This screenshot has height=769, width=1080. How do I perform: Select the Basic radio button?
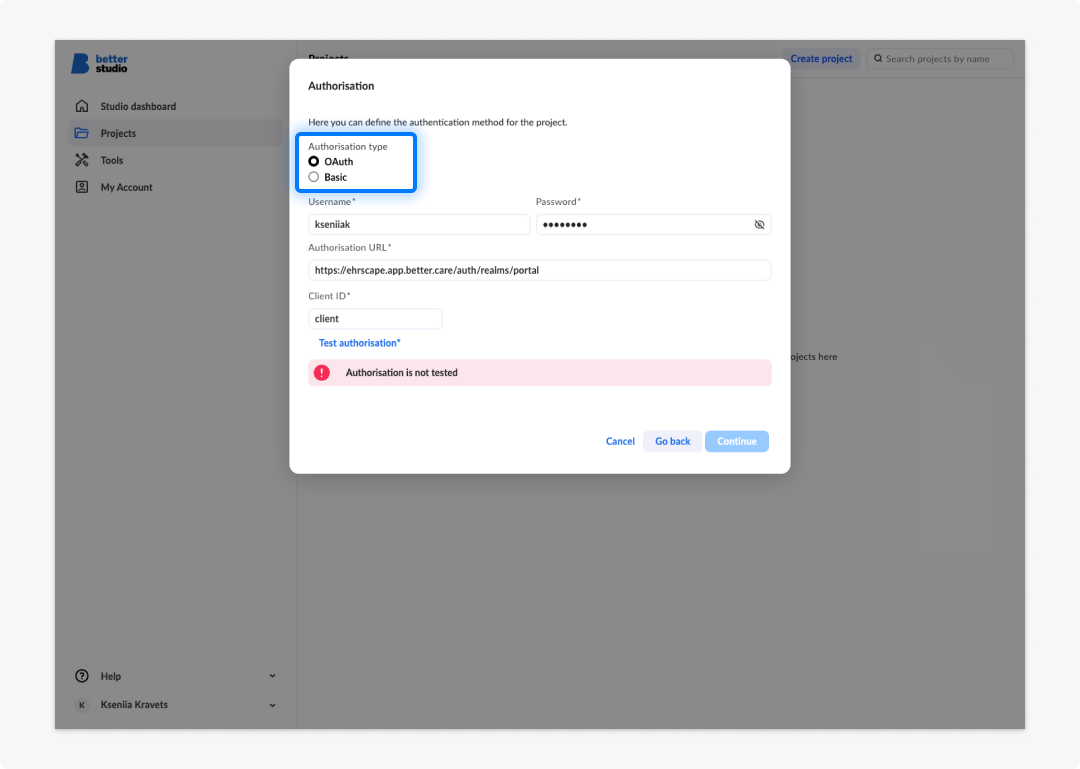(x=313, y=177)
